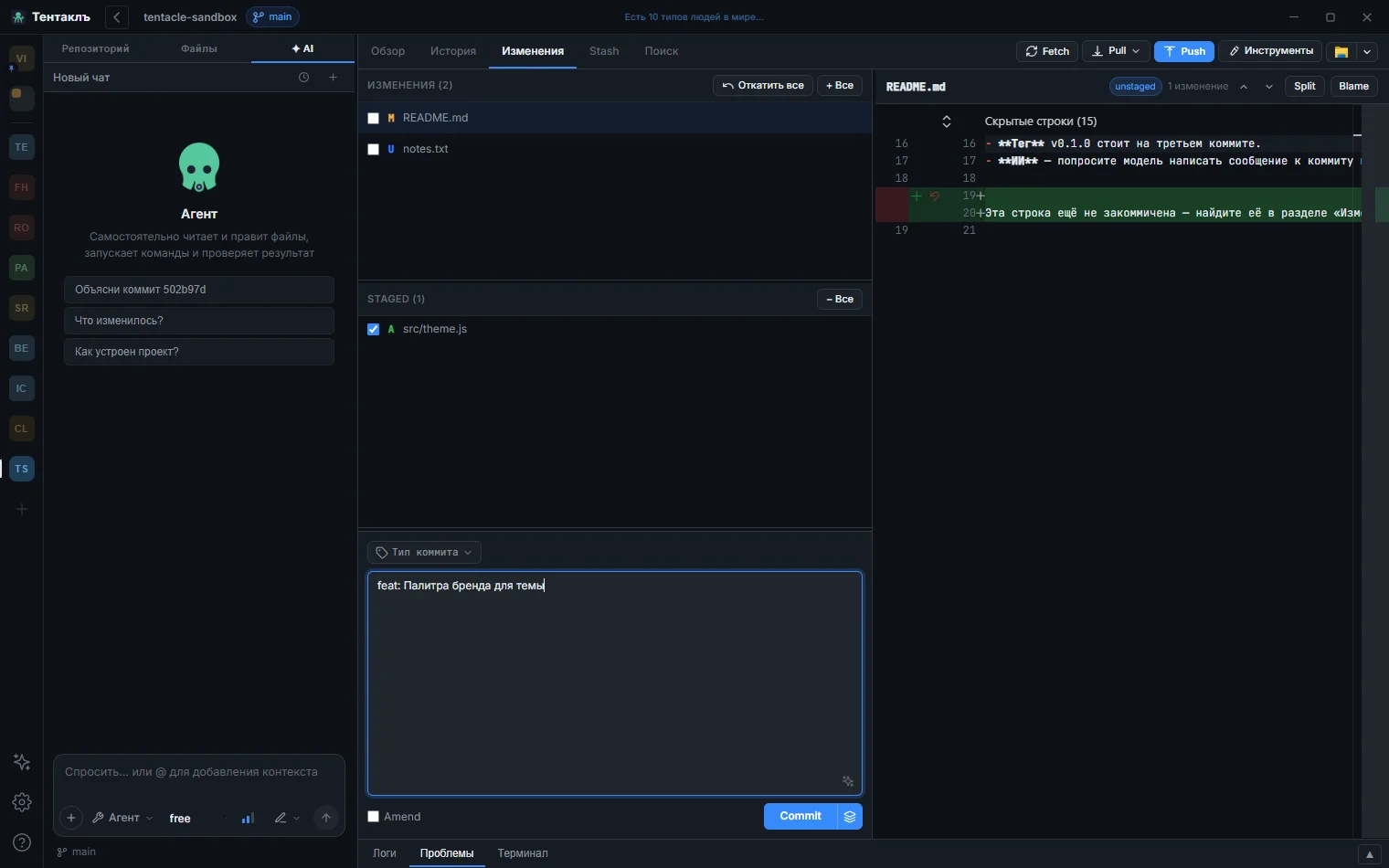Go to previous change arrow in diff
This screenshot has width=1389, height=868.
point(1244,87)
